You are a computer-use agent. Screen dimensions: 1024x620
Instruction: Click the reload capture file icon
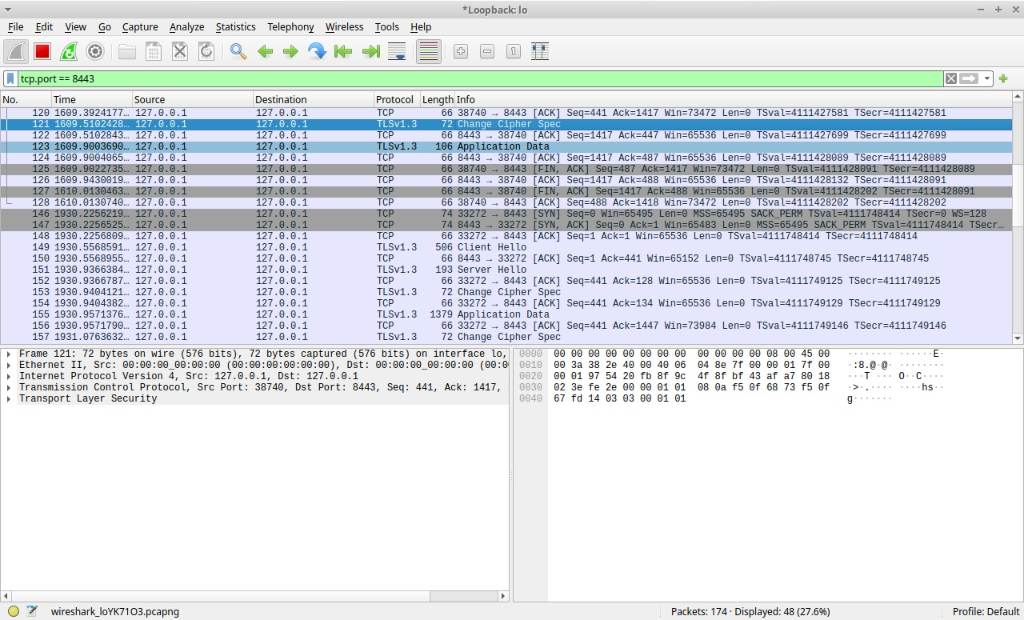coord(206,52)
